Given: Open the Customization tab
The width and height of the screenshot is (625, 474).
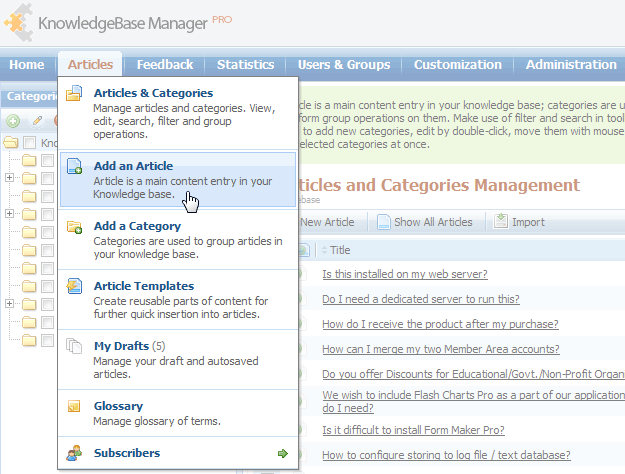Looking at the screenshot, I should pos(458,65).
